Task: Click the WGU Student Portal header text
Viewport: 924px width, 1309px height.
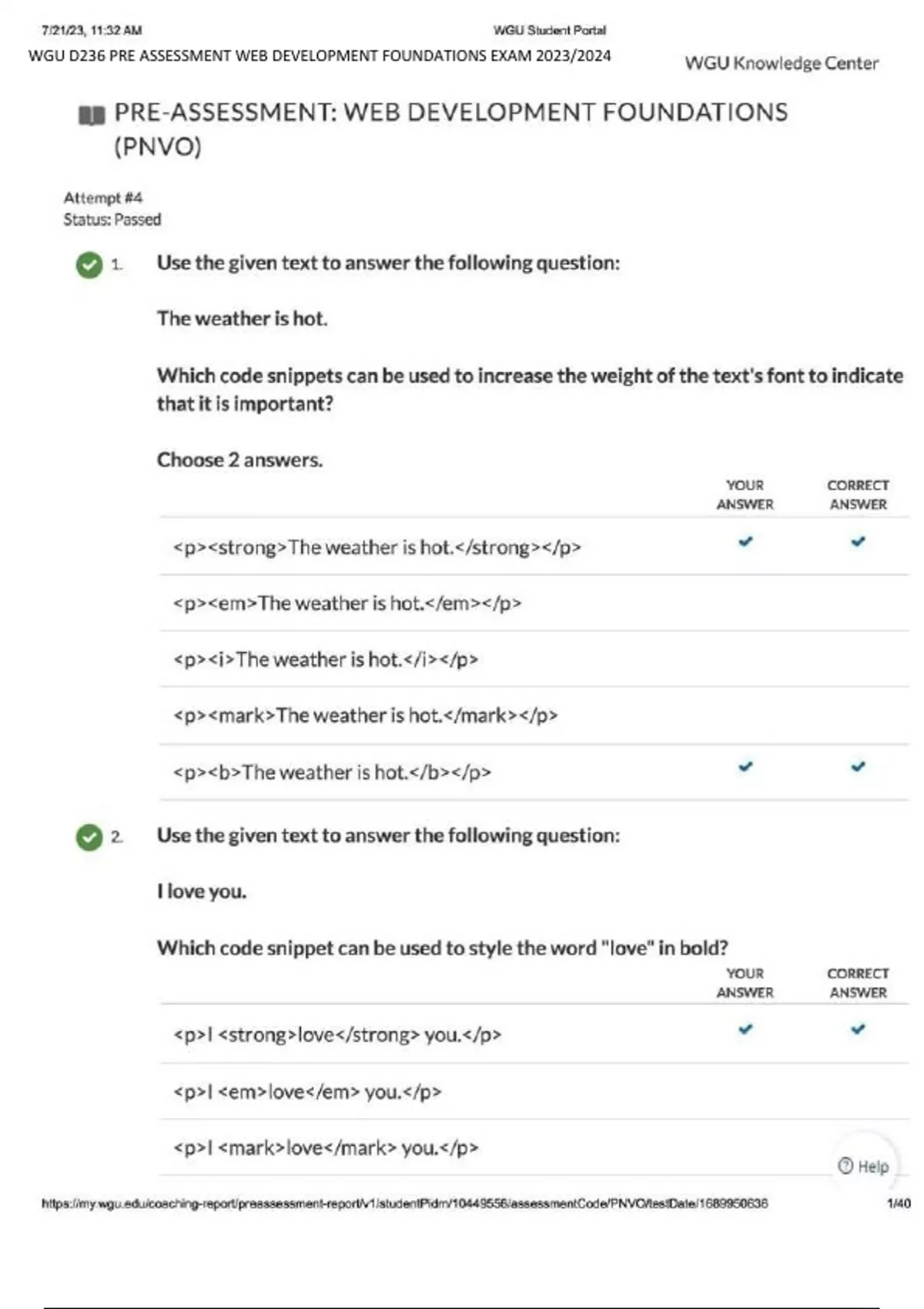Action: tap(549, 31)
